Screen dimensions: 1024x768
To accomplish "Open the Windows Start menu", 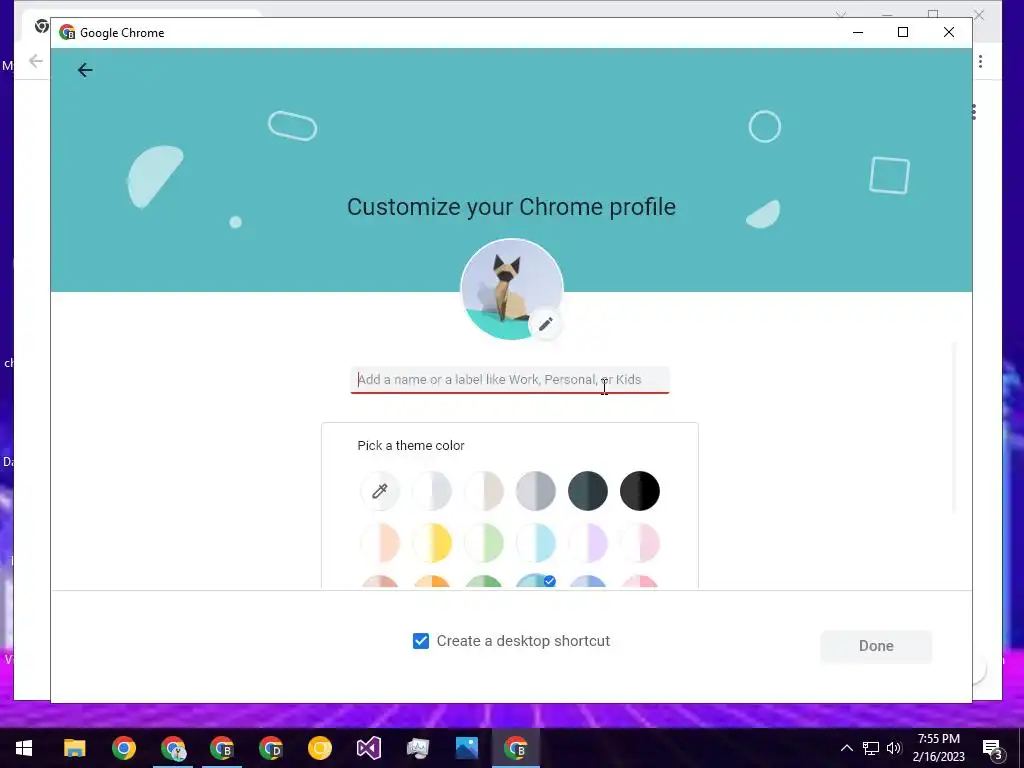I will (x=24, y=748).
